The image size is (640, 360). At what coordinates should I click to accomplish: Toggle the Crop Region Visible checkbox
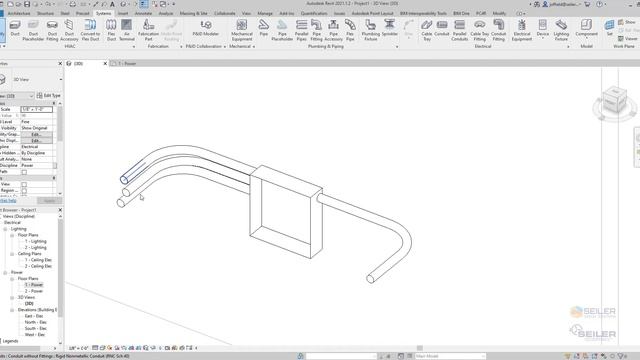click(x=24, y=191)
